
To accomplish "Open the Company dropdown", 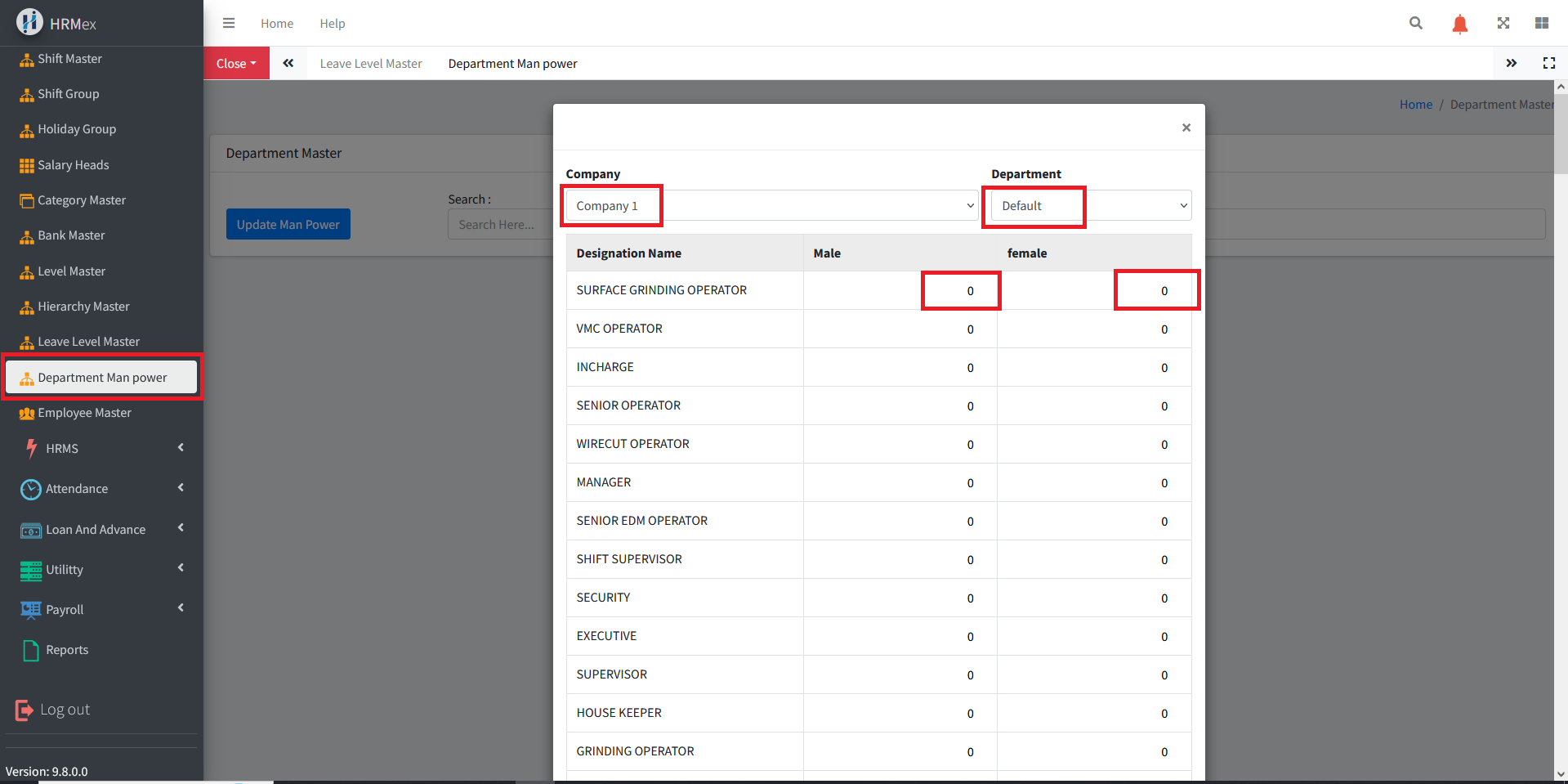I will point(771,206).
